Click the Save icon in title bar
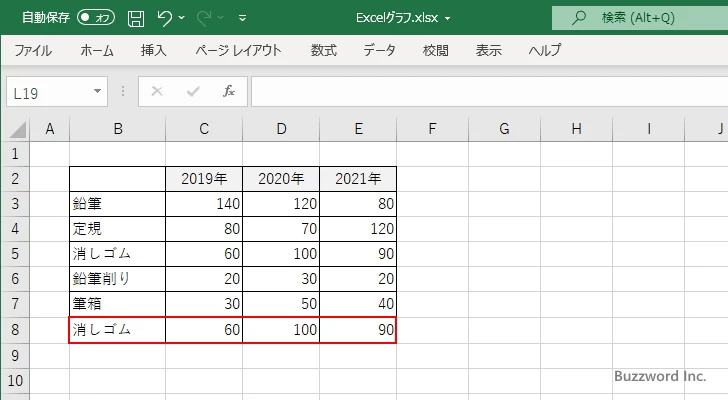This screenshot has width=728, height=400. point(136,18)
